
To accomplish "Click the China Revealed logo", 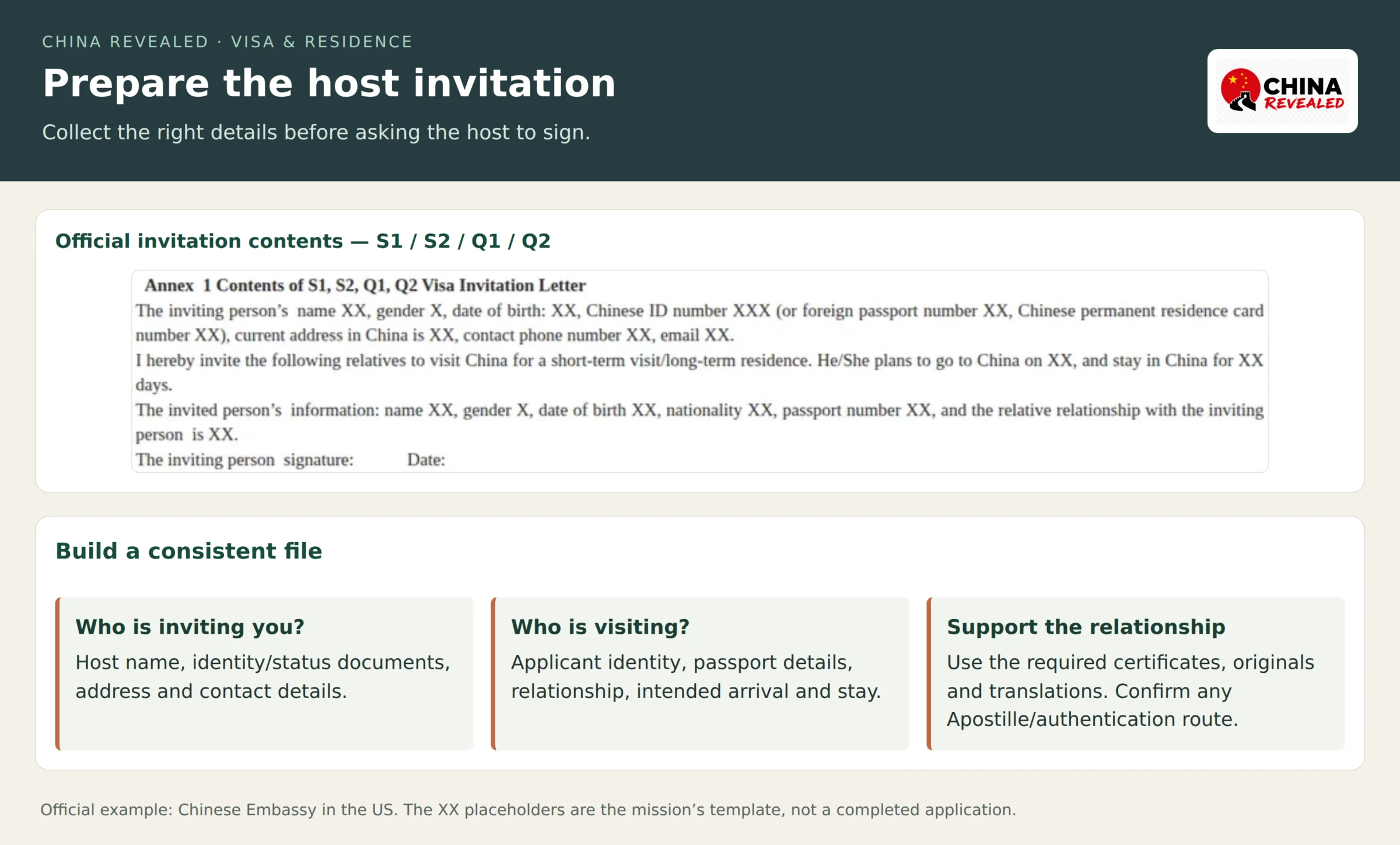I will (x=1282, y=91).
